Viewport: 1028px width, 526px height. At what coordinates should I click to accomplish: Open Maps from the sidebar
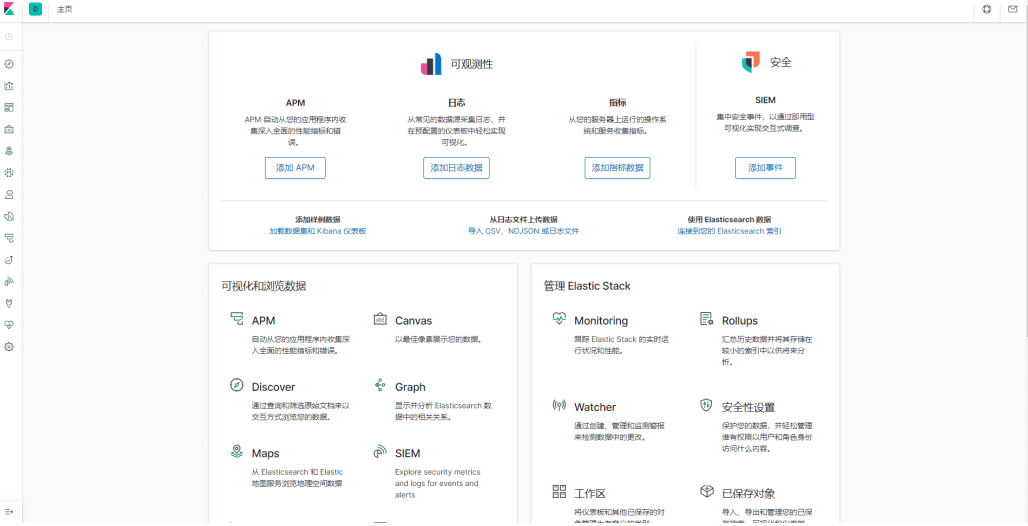pyautogui.click(x=9, y=151)
